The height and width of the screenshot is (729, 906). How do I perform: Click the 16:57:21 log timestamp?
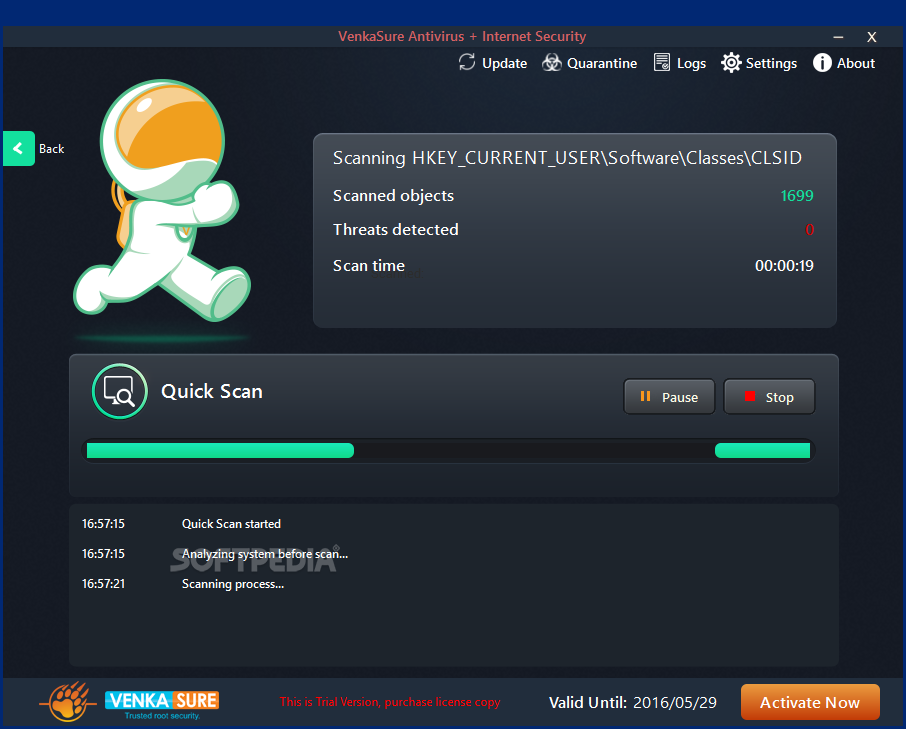[x=103, y=584]
